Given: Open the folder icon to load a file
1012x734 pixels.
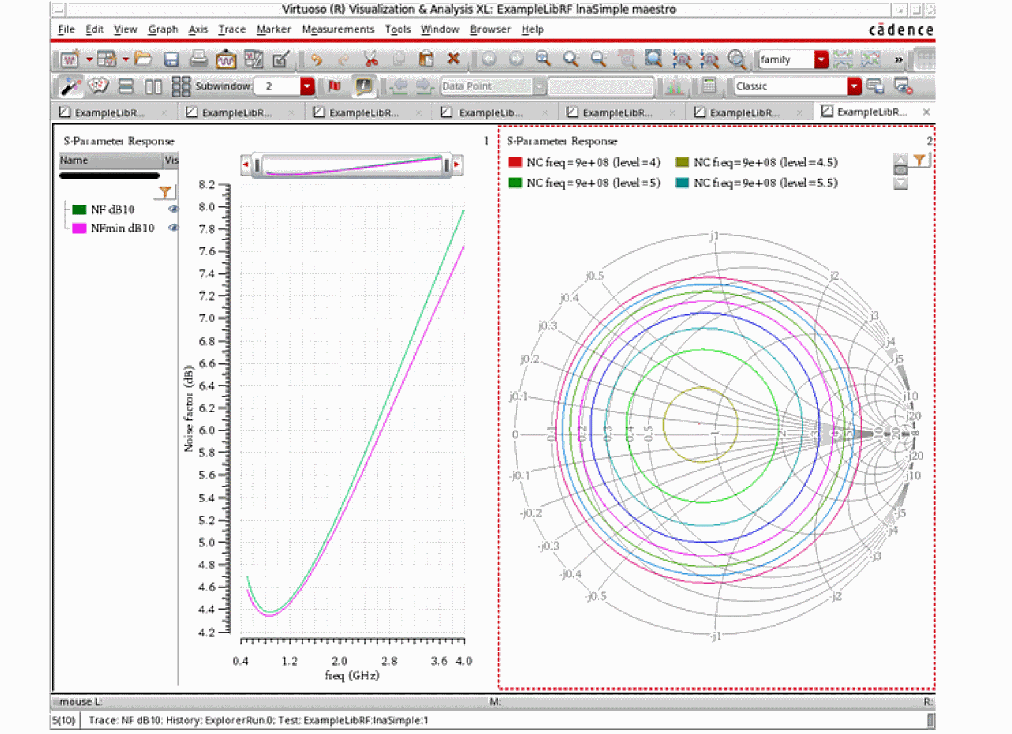Looking at the screenshot, I should (x=143, y=59).
